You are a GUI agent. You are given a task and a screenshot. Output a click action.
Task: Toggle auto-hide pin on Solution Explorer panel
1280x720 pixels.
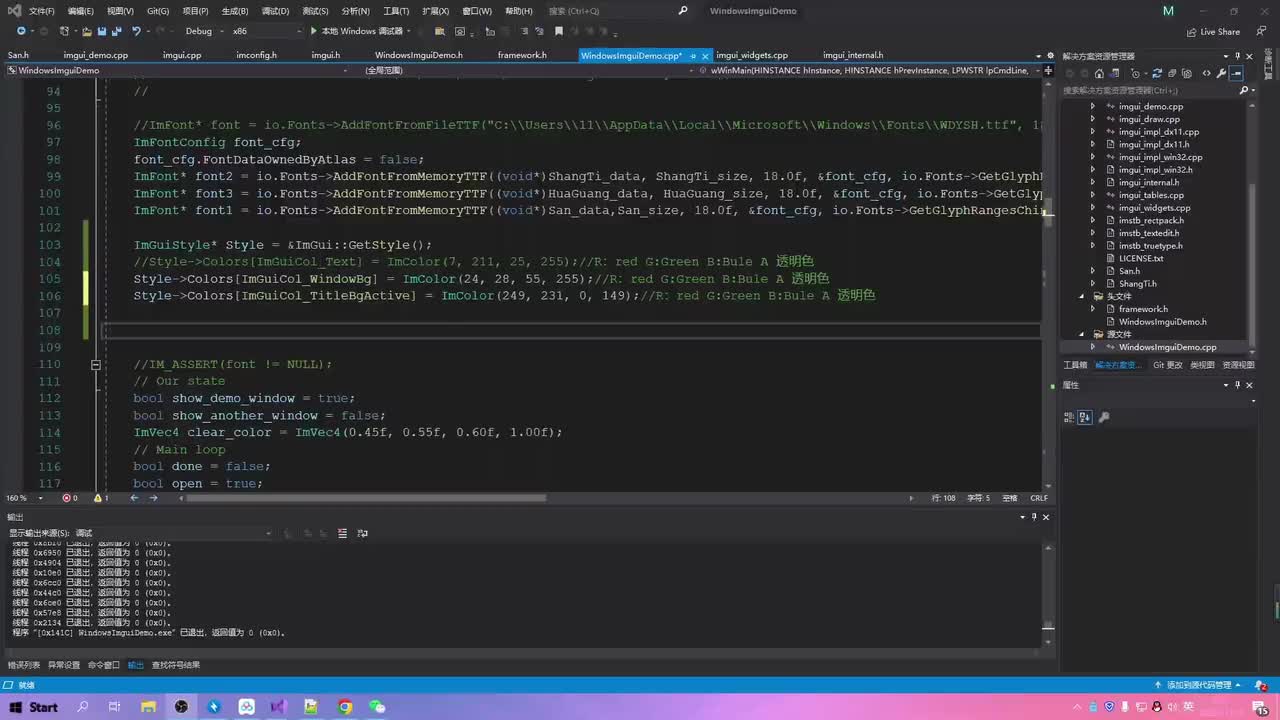point(1238,56)
